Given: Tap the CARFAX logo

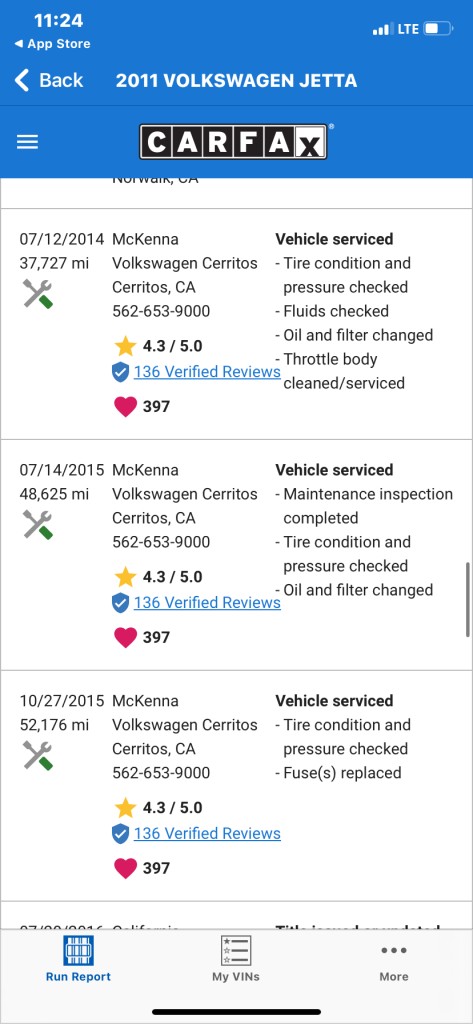Looking at the screenshot, I should [233, 142].
